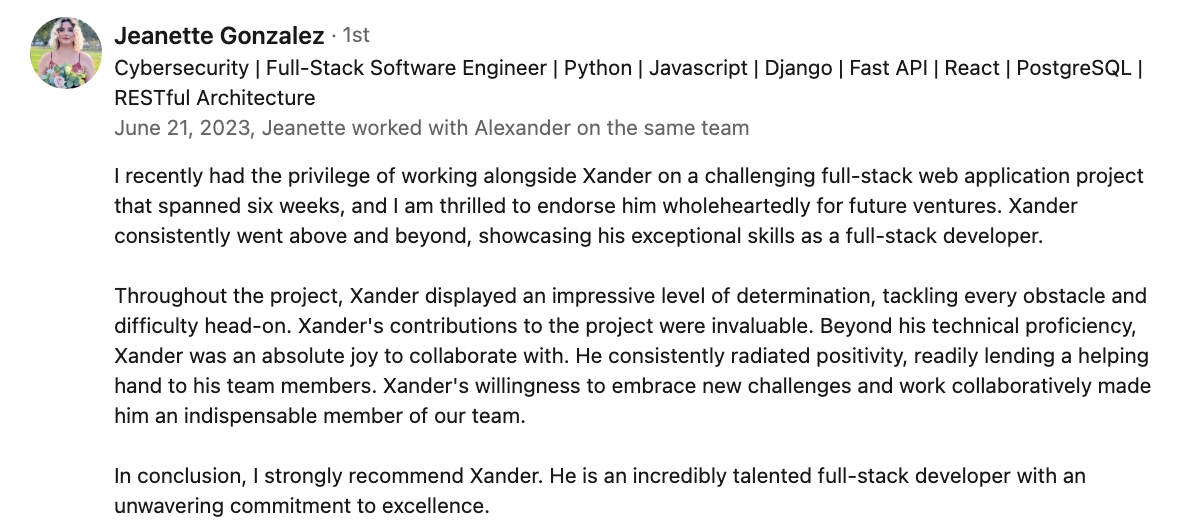Screen dimensions: 1186x528
Task: Click the "In conclusion" closing paragraph
Action: click(x=600, y=490)
